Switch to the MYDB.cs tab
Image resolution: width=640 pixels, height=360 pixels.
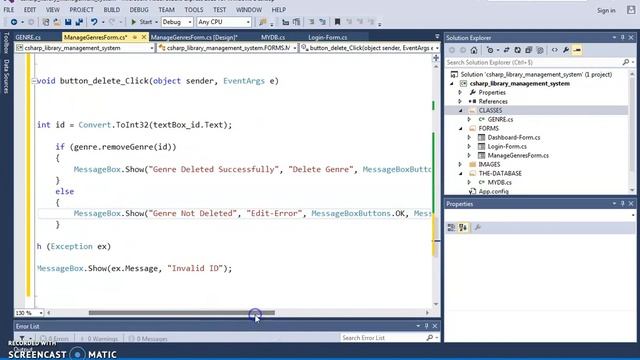(x=273, y=37)
